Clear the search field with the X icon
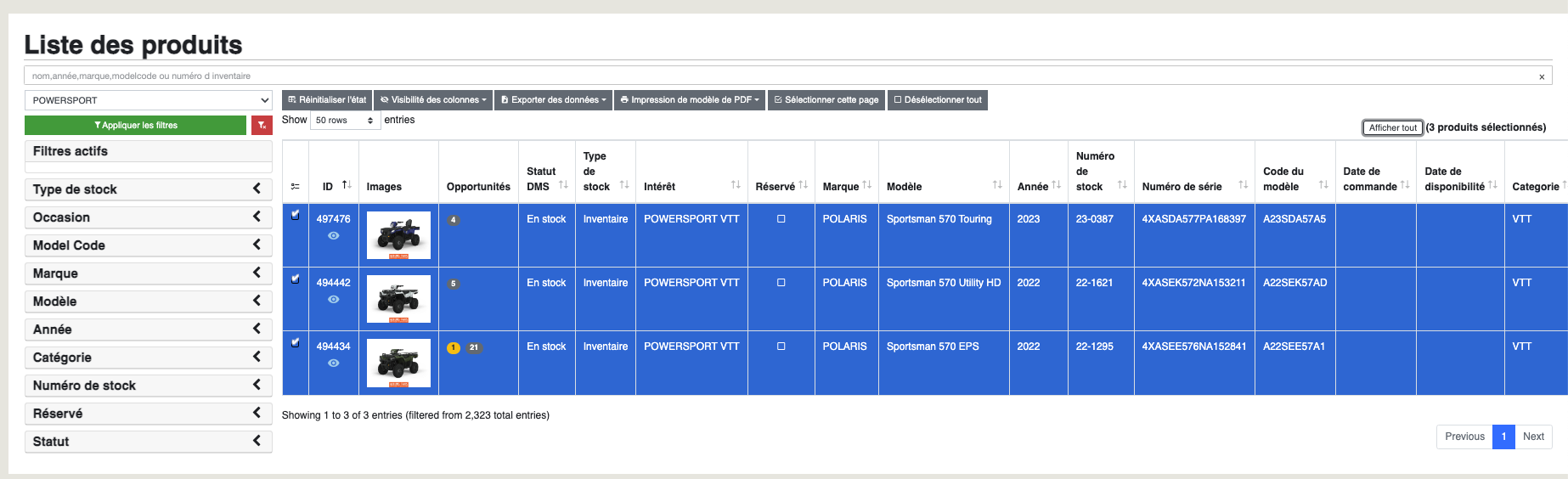Viewport: 1568px width, 479px height. point(1541,76)
